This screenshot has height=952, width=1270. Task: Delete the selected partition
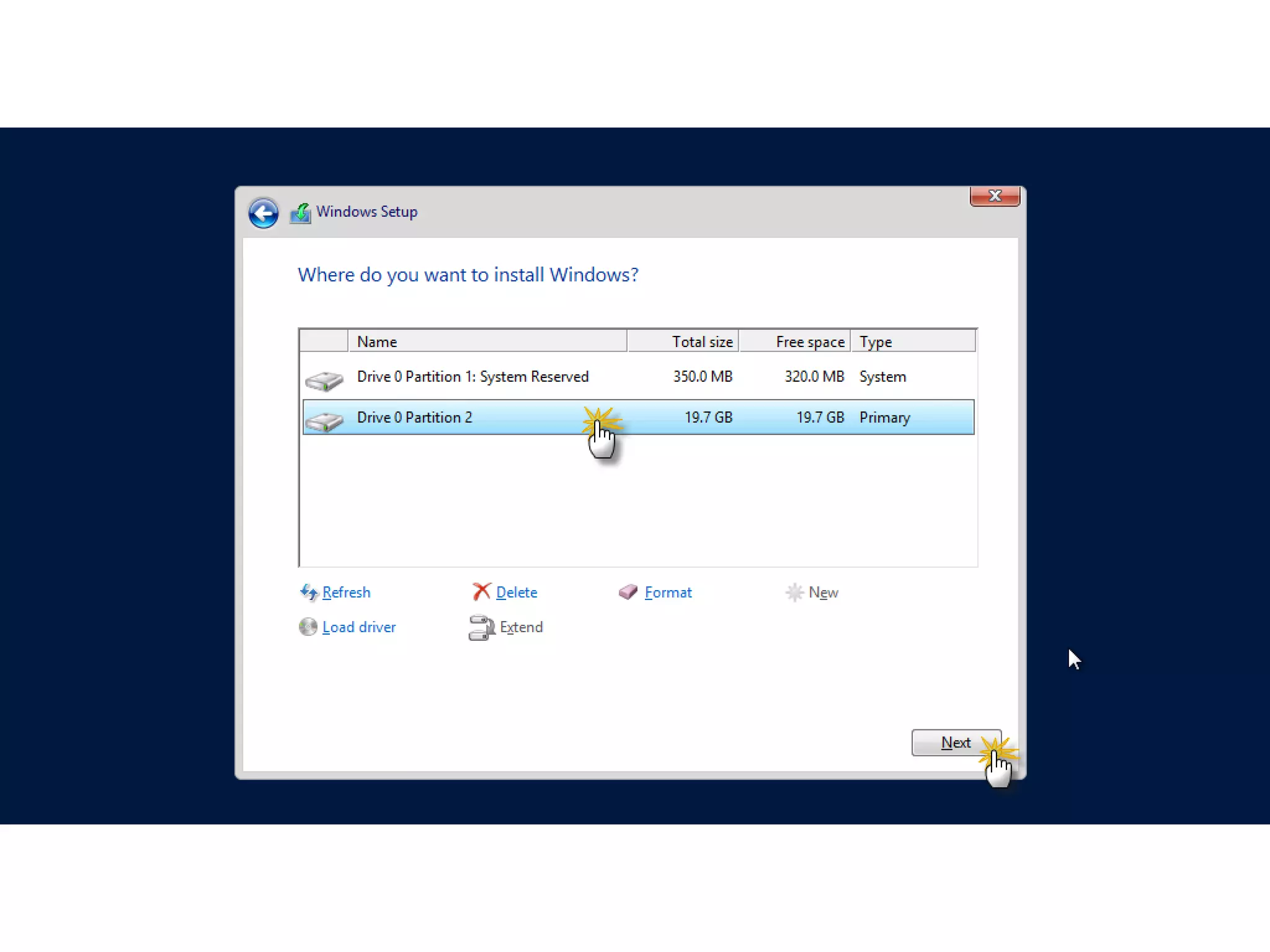[517, 593]
